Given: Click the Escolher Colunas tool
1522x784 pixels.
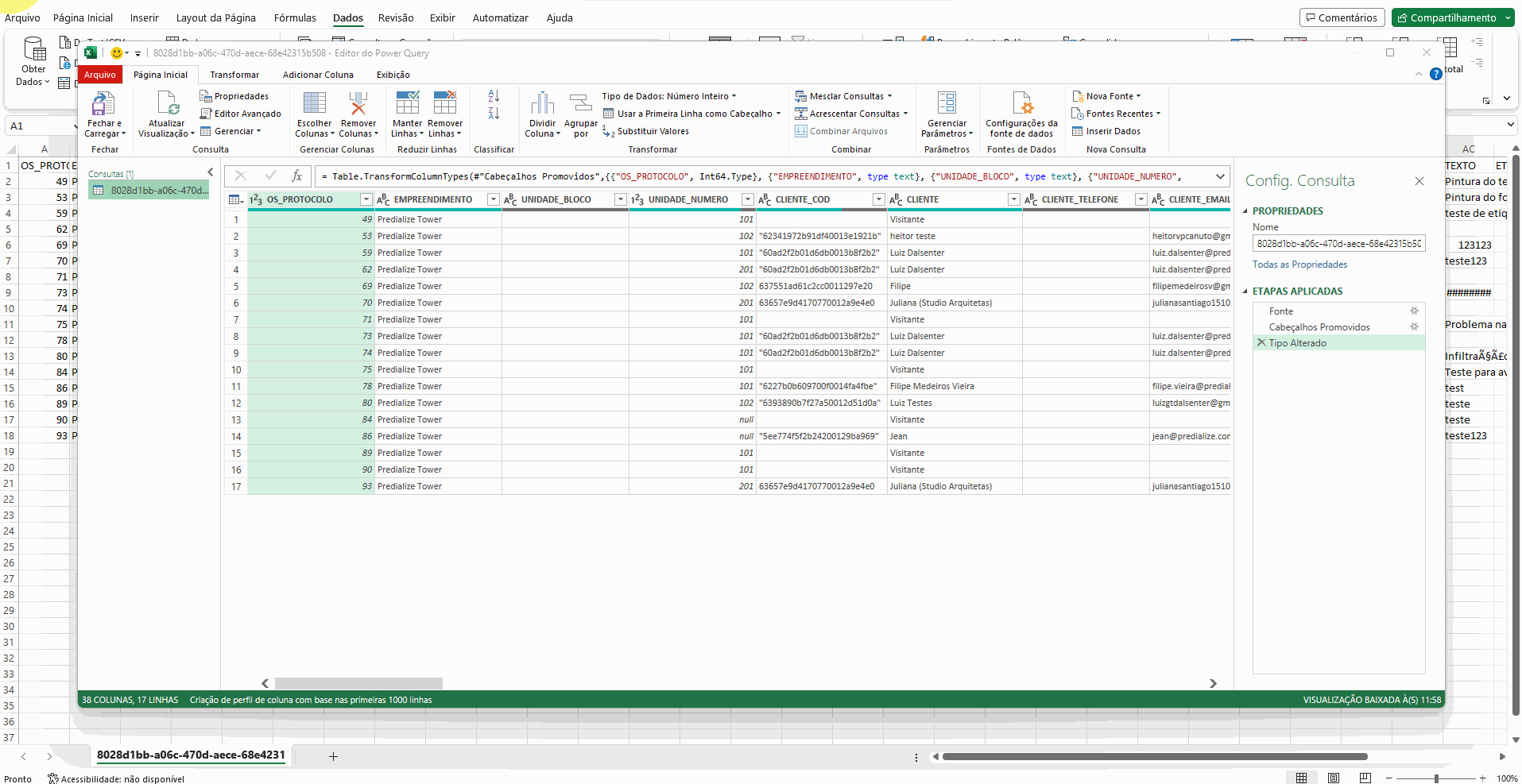Looking at the screenshot, I should [314, 114].
